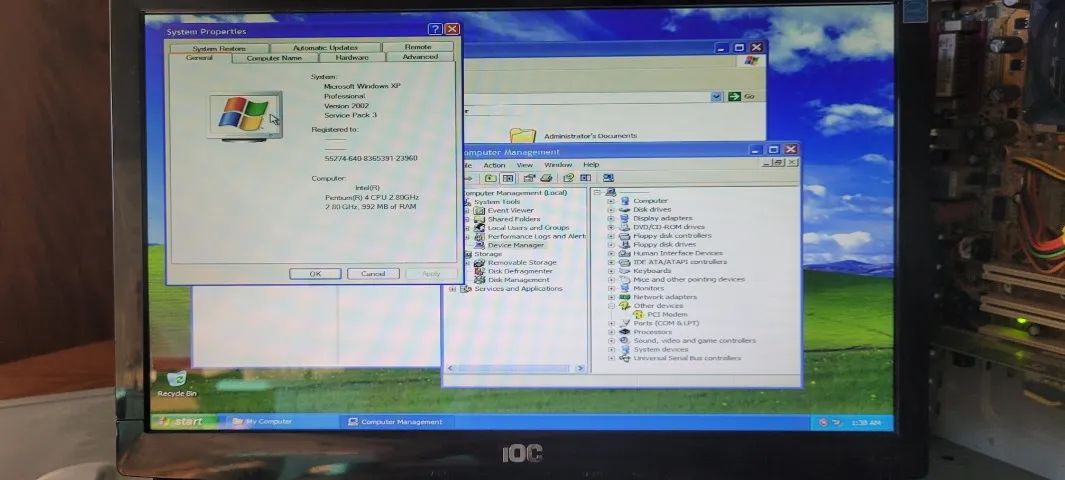Image resolution: width=1065 pixels, height=480 pixels.
Task: Select the Shared Folders icon in console tree
Action: (x=480, y=219)
